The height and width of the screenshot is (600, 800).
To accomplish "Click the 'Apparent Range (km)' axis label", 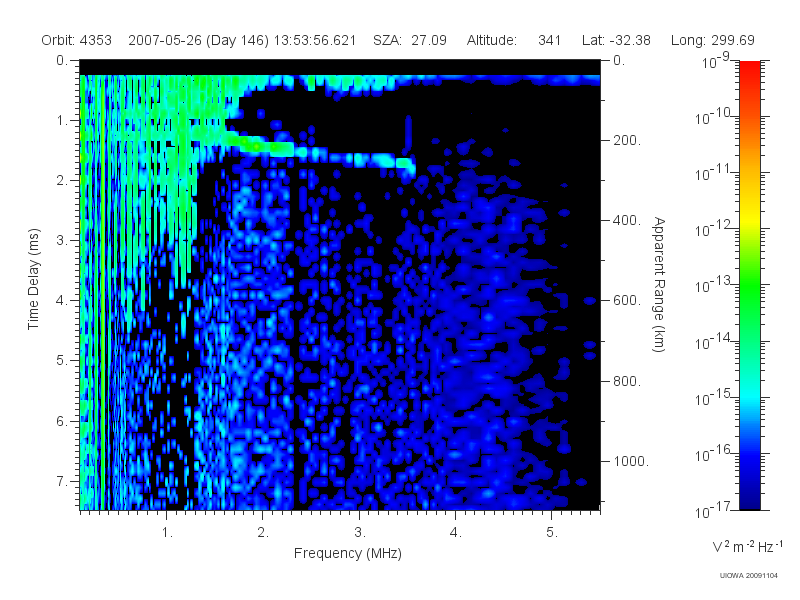I will tap(659, 285).
